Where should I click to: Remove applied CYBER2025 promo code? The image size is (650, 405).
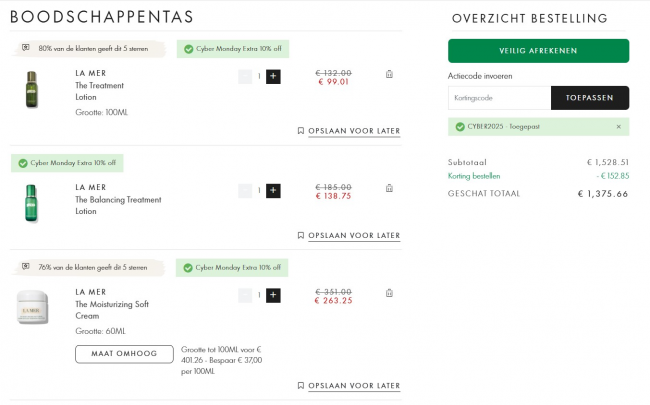click(618, 127)
